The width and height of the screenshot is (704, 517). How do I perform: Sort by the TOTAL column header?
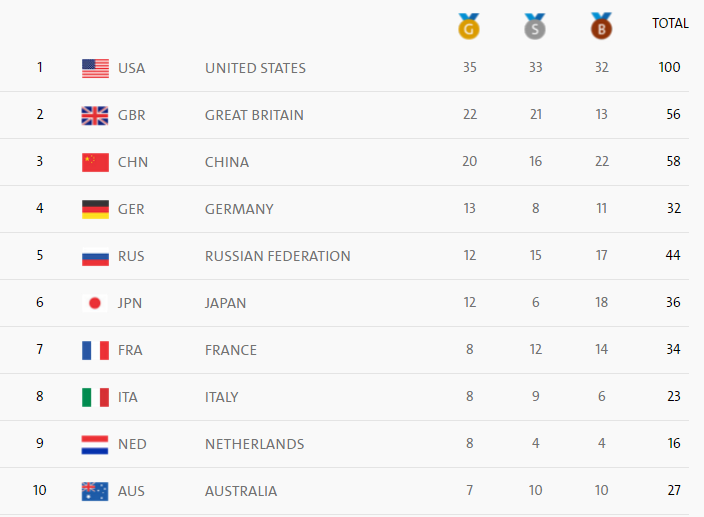point(670,23)
